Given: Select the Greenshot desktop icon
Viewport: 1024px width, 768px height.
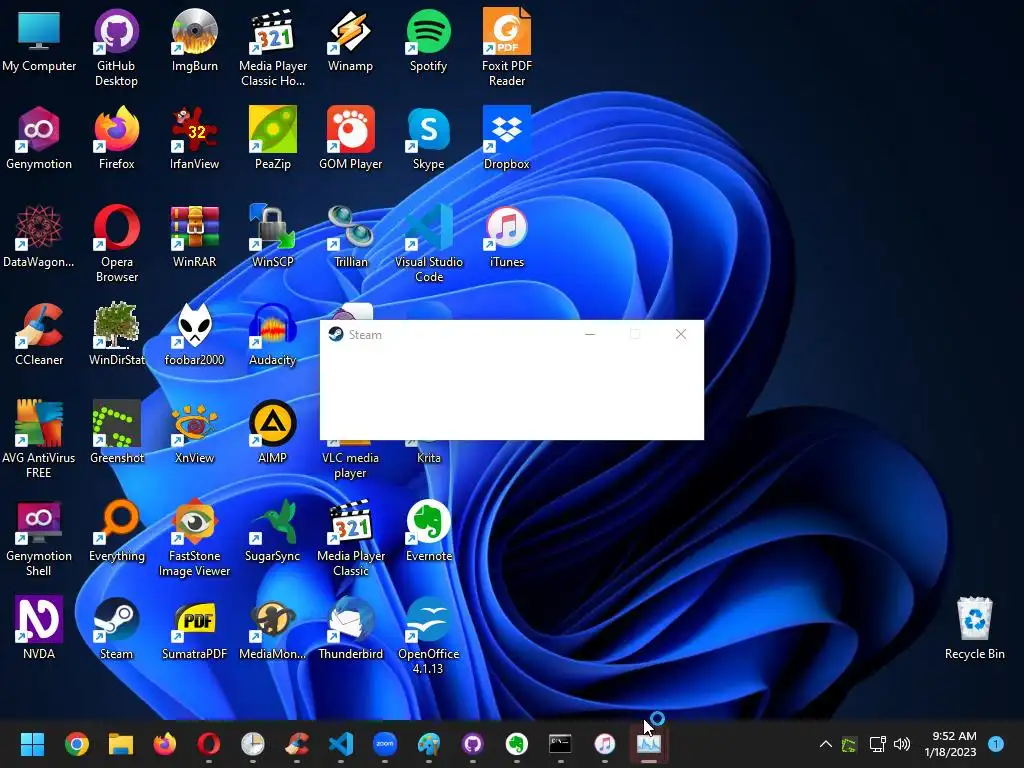Looking at the screenshot, I should tap(116, 431).
